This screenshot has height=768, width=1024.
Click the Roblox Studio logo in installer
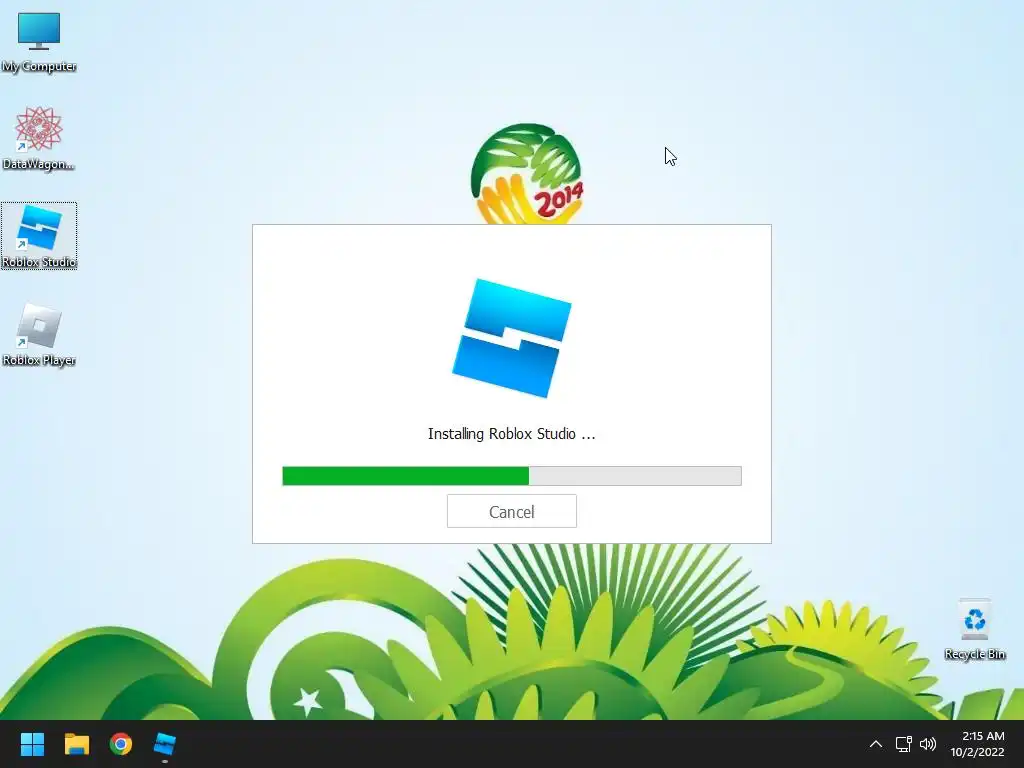click(511, 338)
